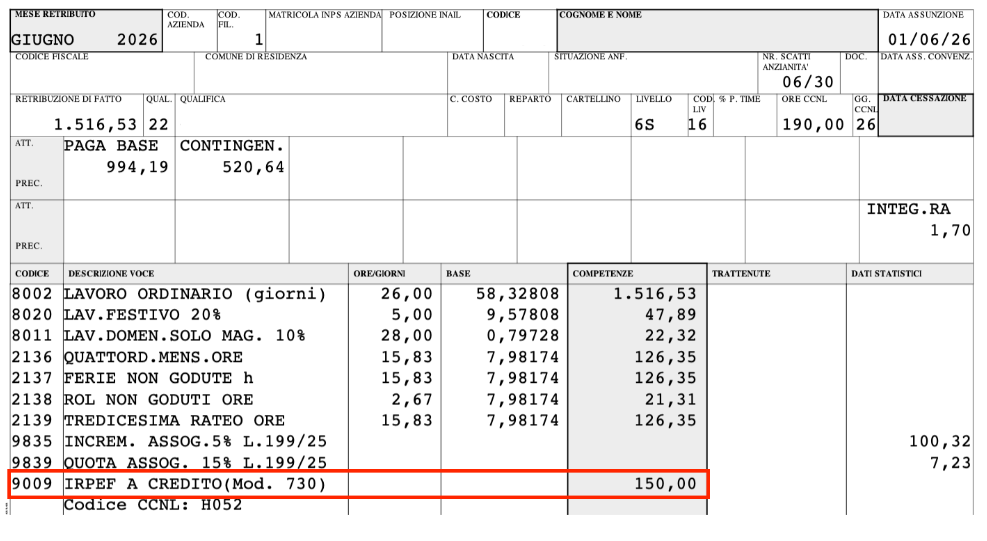Click competenze amount 22,32
The image size is (987, 541).
click(670, 336)
